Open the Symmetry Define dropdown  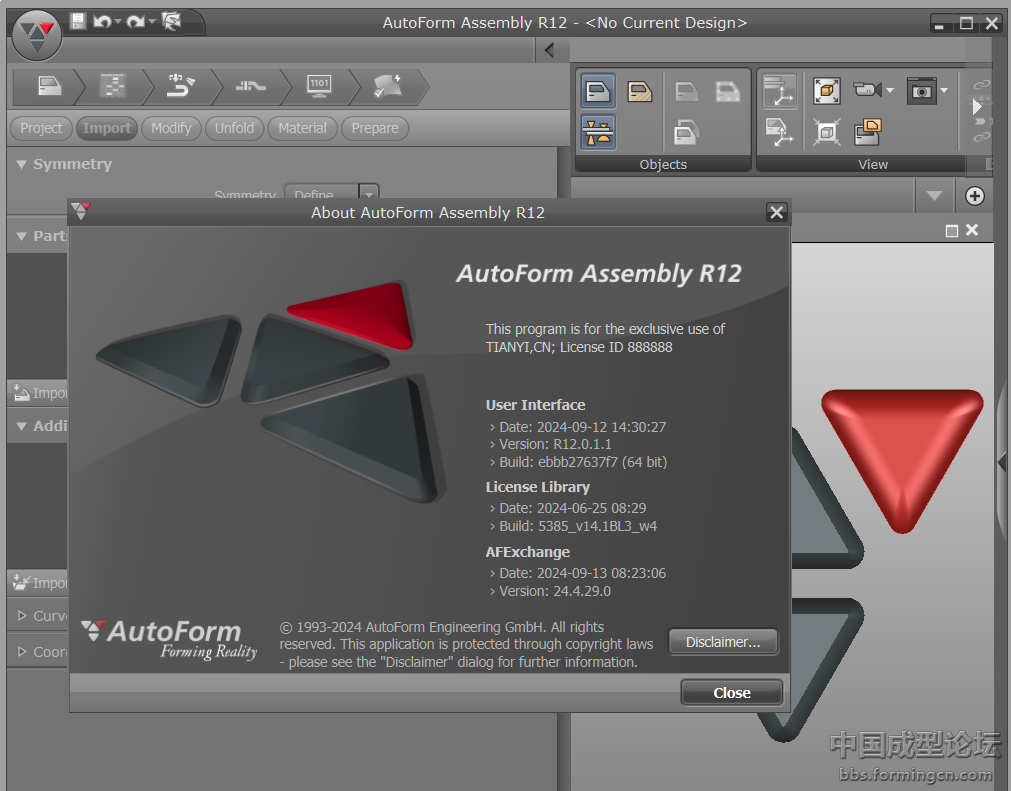tap(368, 193)
